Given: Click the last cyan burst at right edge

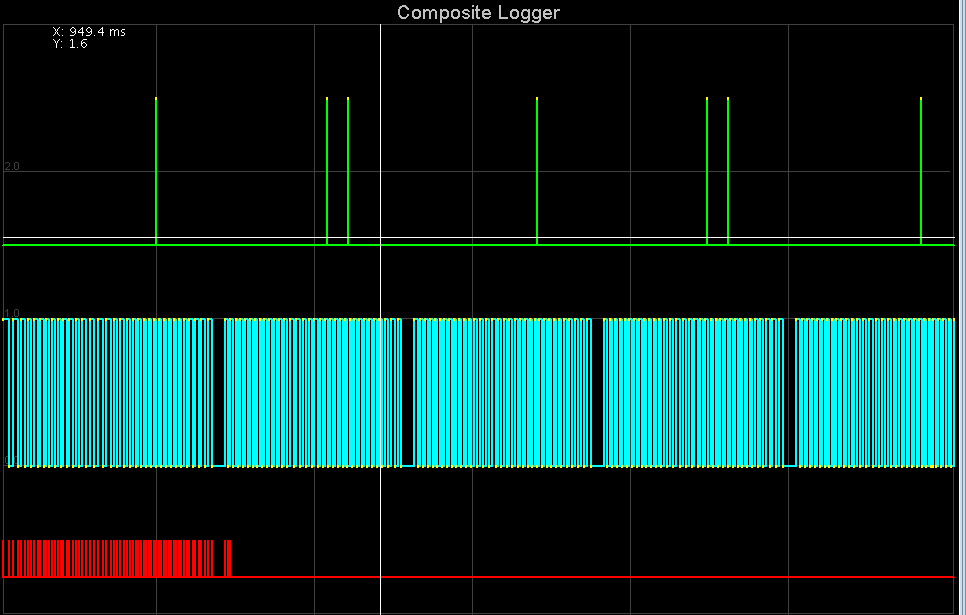Looking at the screenshot, I should (875, 393).
